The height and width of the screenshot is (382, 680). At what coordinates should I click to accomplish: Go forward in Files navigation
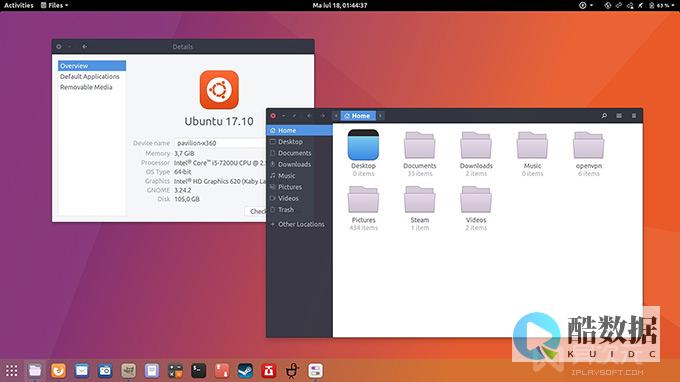[323, 116]
